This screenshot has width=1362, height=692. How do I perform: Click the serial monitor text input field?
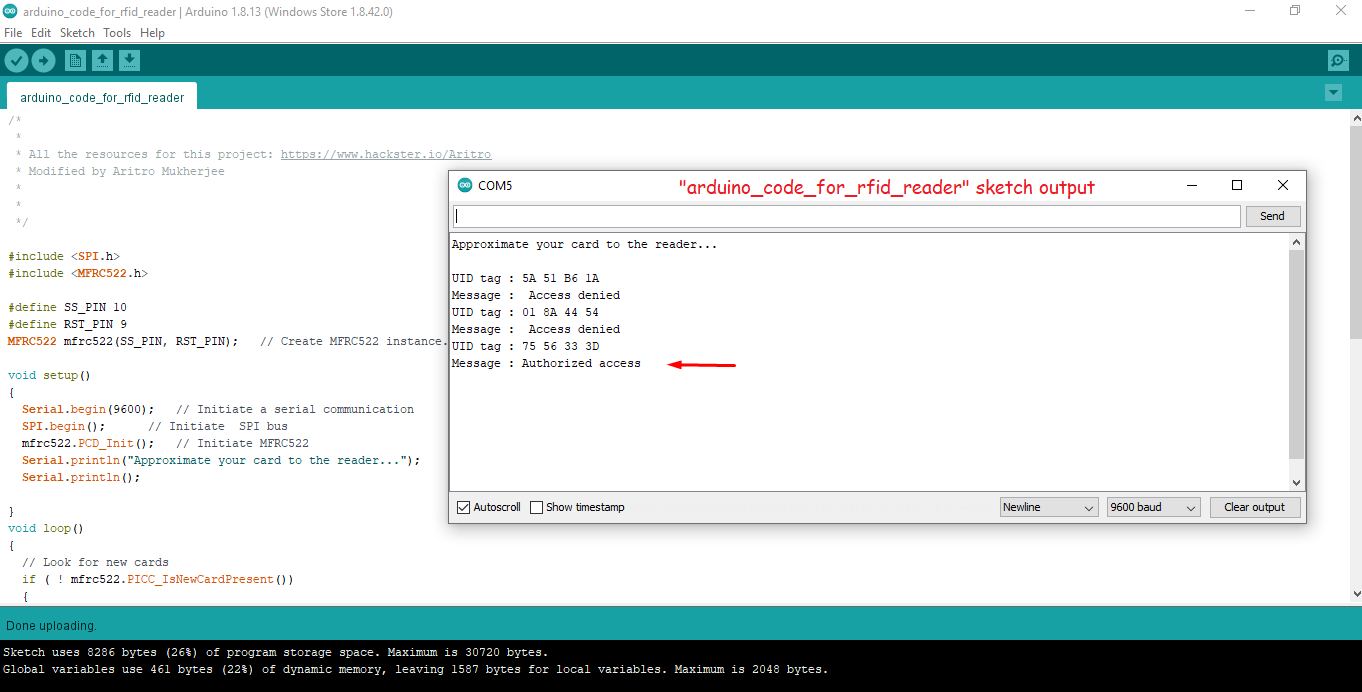846,216
